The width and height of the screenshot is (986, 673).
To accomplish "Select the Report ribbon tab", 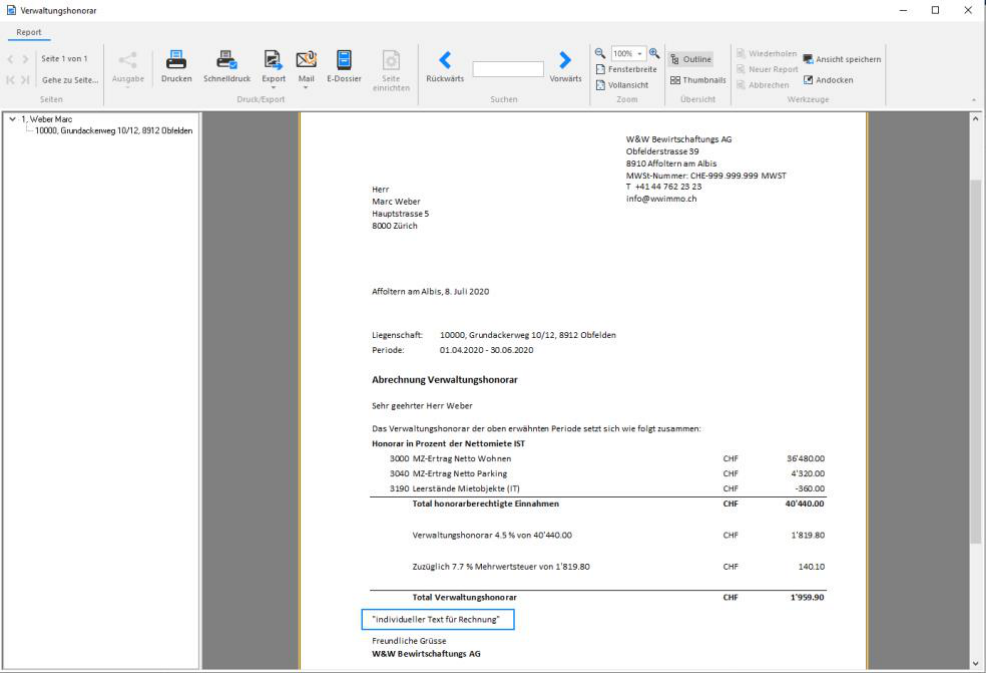I will (x=29, y=32).
